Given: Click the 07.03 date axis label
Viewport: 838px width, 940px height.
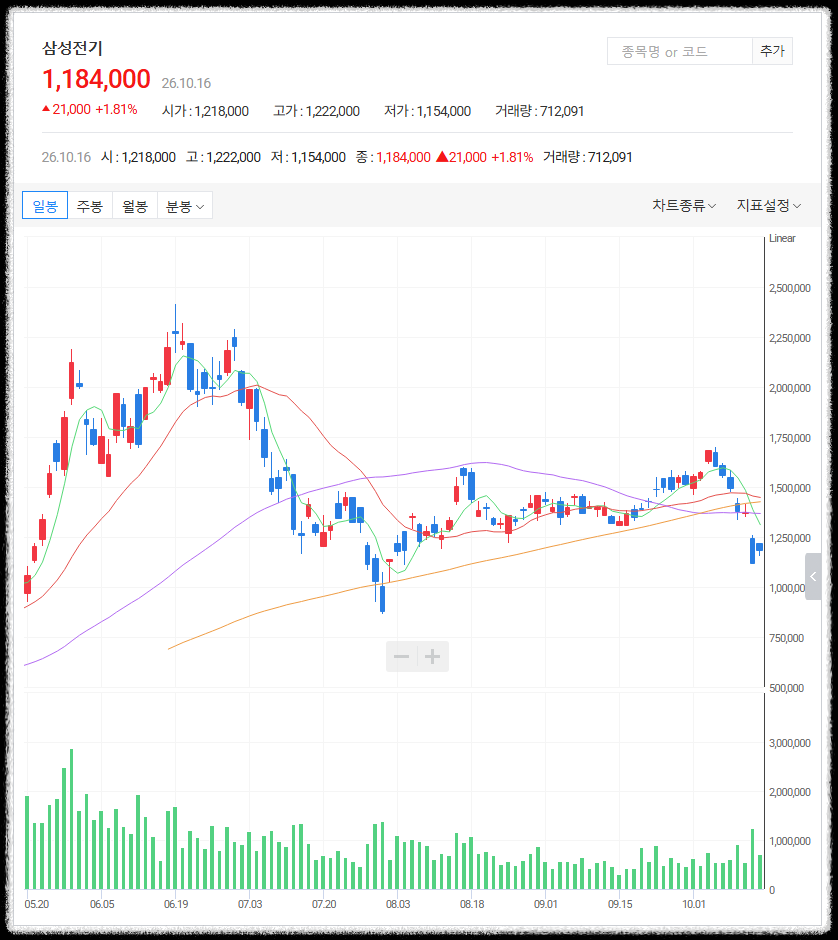Looking at the screenshot, I should click(x=250, y=903).
